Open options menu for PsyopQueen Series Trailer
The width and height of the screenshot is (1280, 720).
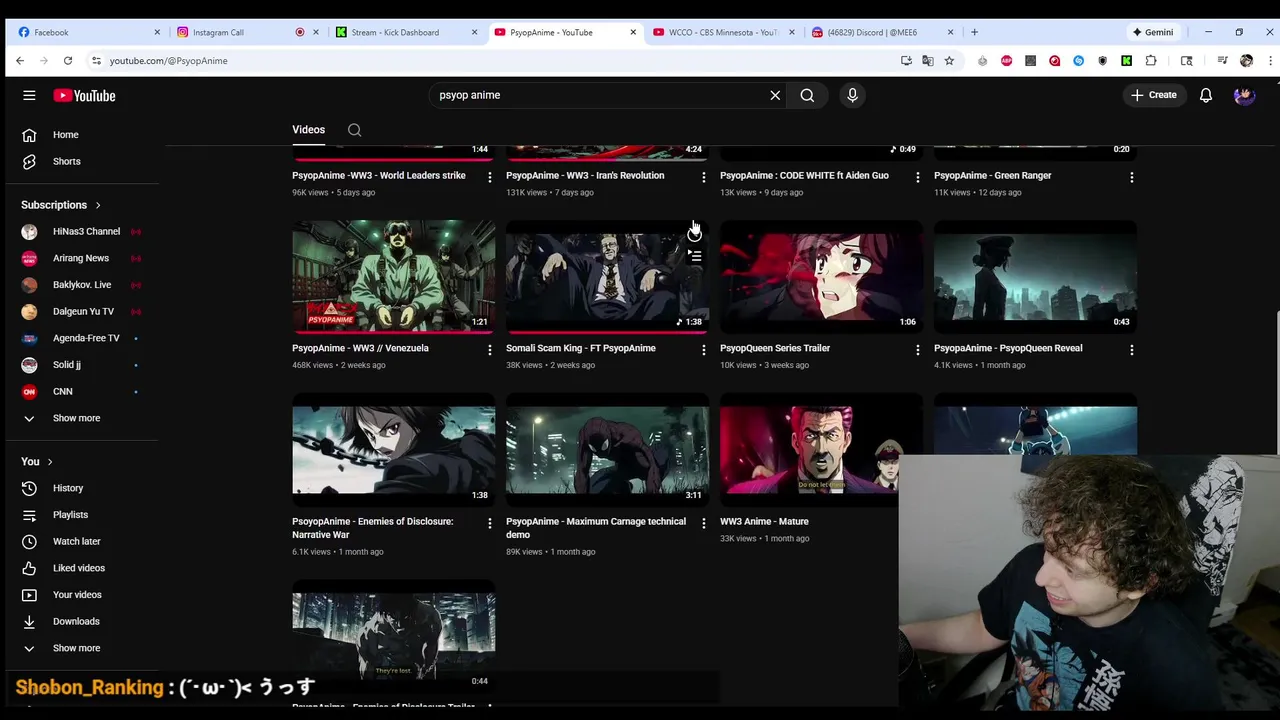pos(917,350)
